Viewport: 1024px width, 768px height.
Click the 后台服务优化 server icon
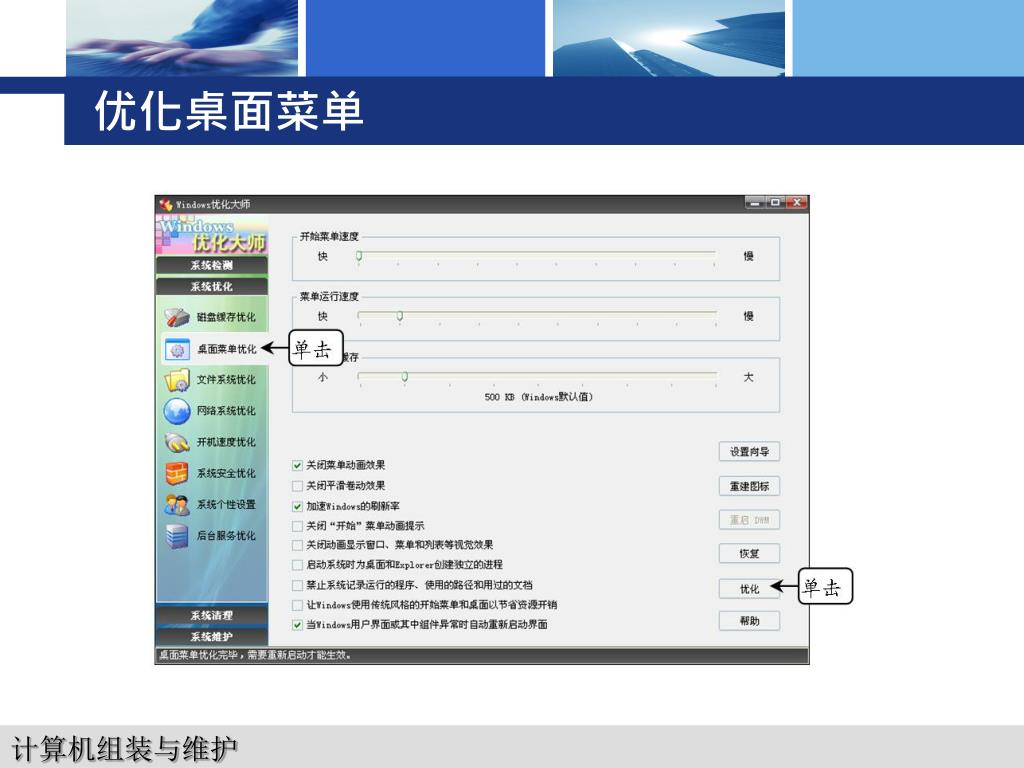pos(177,536)
